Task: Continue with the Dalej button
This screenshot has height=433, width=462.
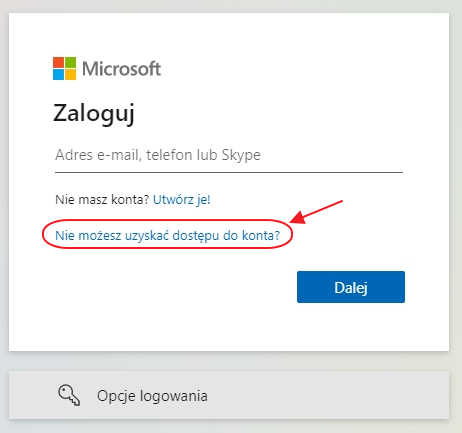Action: [x=351, y=287]
